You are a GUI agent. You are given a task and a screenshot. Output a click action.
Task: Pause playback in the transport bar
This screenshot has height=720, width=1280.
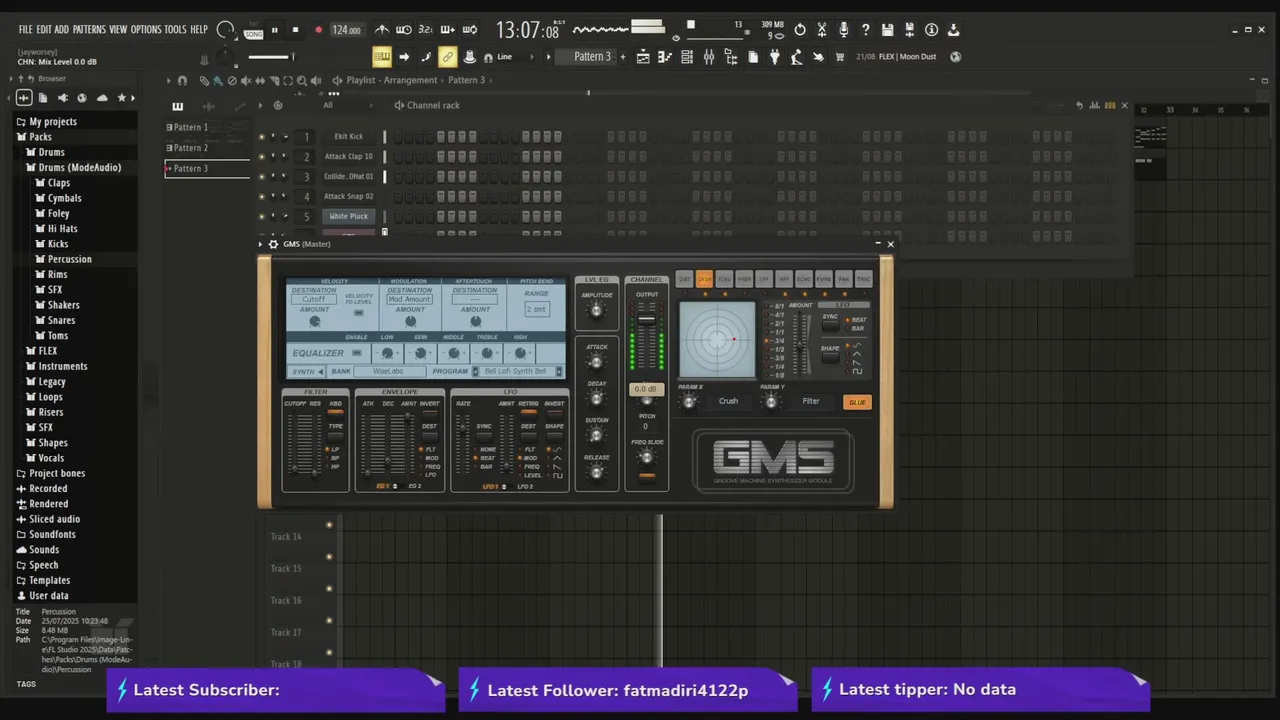(x=274, y=30)
